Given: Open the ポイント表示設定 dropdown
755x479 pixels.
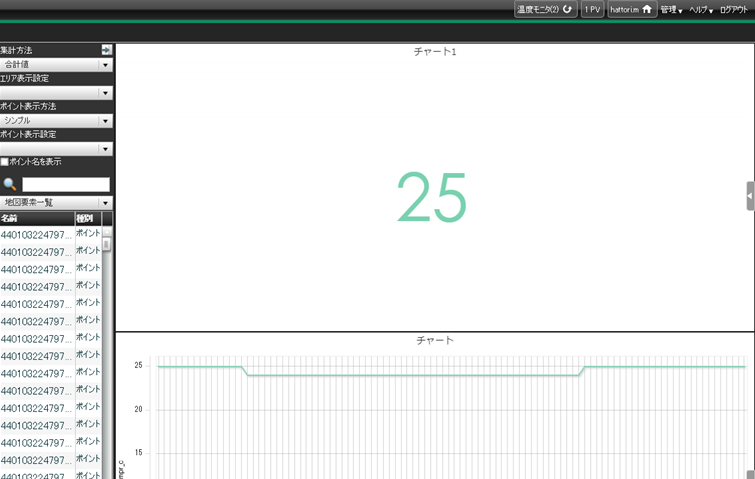Looking at the screenshot, I should (56, 148).
